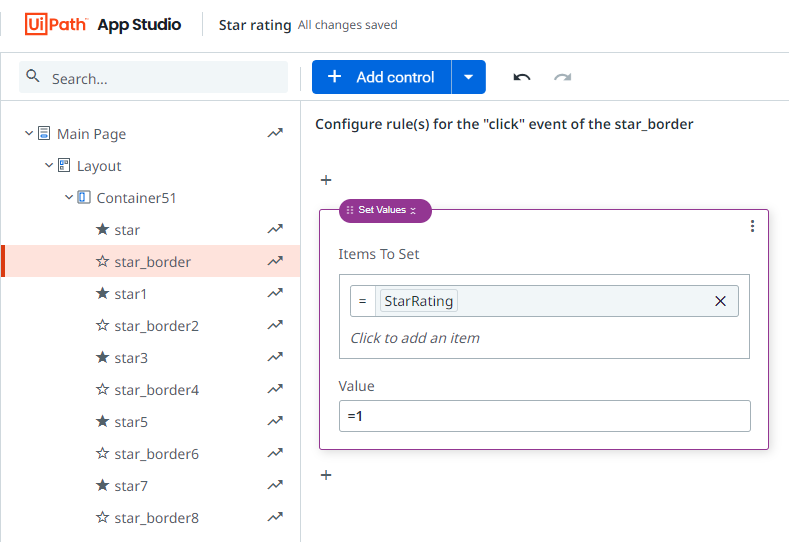789x542 pixels.
Task: Select star_border4 in the tree
Action: 156,390
